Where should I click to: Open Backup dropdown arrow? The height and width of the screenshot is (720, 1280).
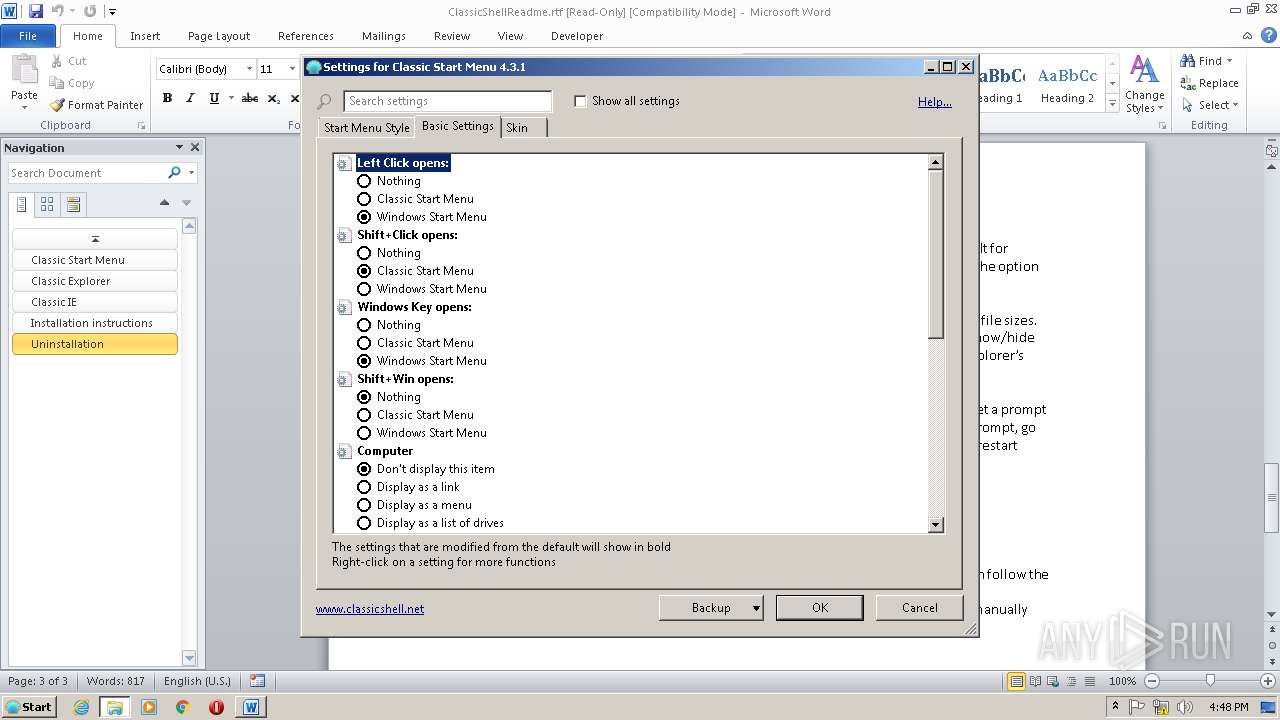click(x=756, y=608)
